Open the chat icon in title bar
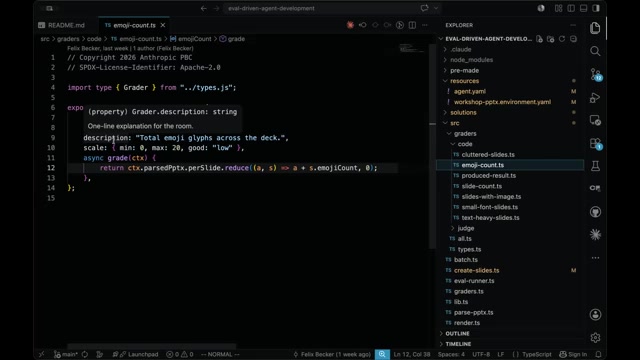This screenshot has height=360, width=640. click(x=424, y=8)
